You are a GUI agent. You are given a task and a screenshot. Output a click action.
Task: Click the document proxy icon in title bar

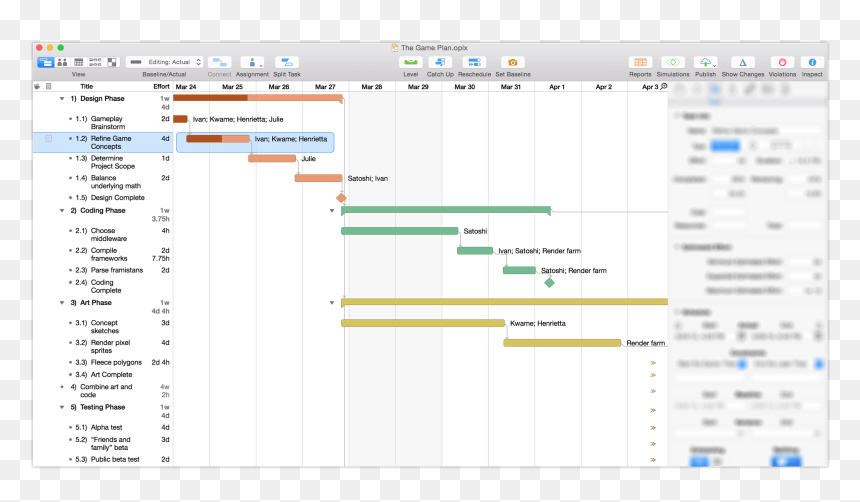(x=394, y=48)
